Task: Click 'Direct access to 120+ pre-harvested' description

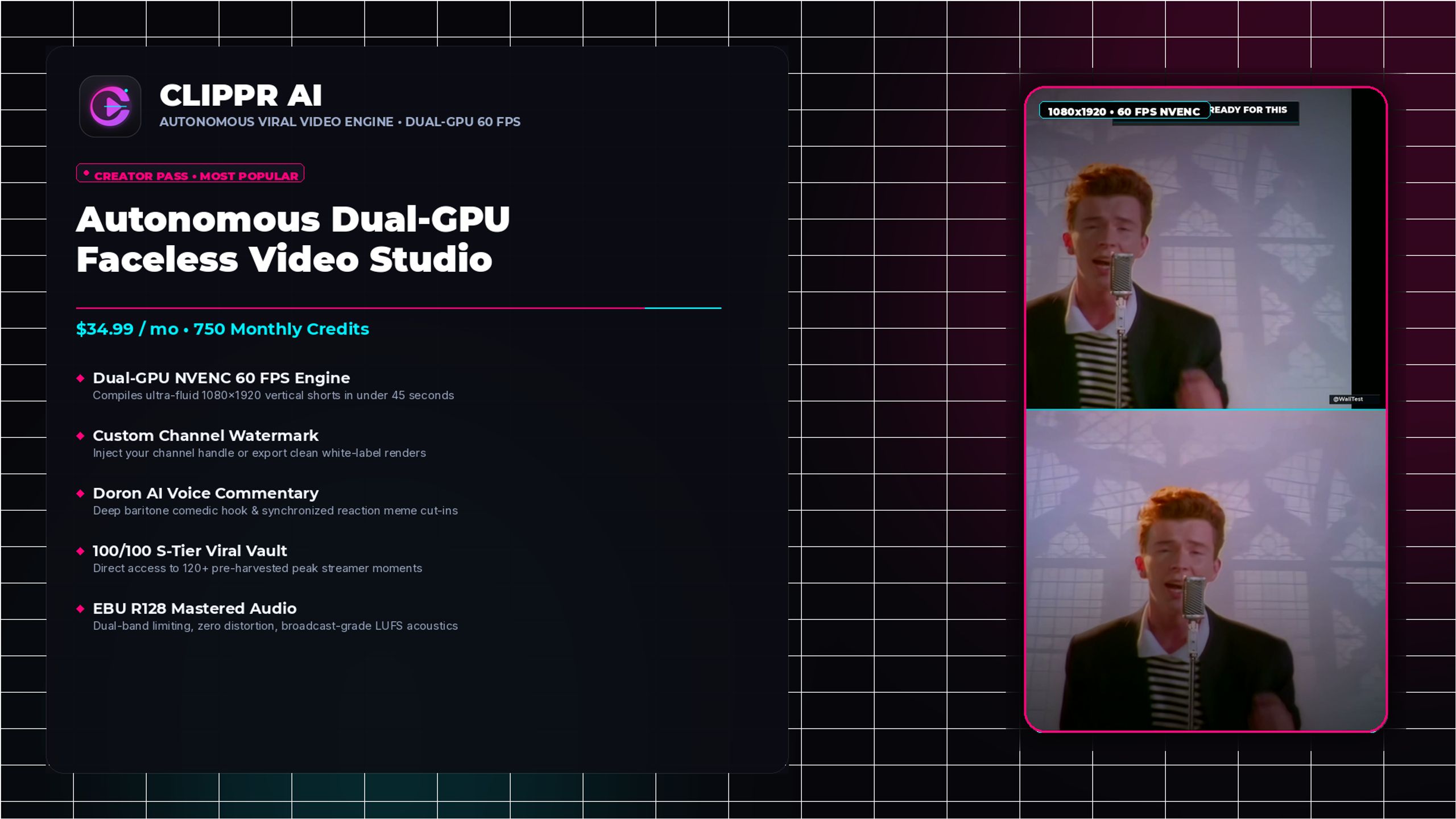Action: (x=257, y=568)
